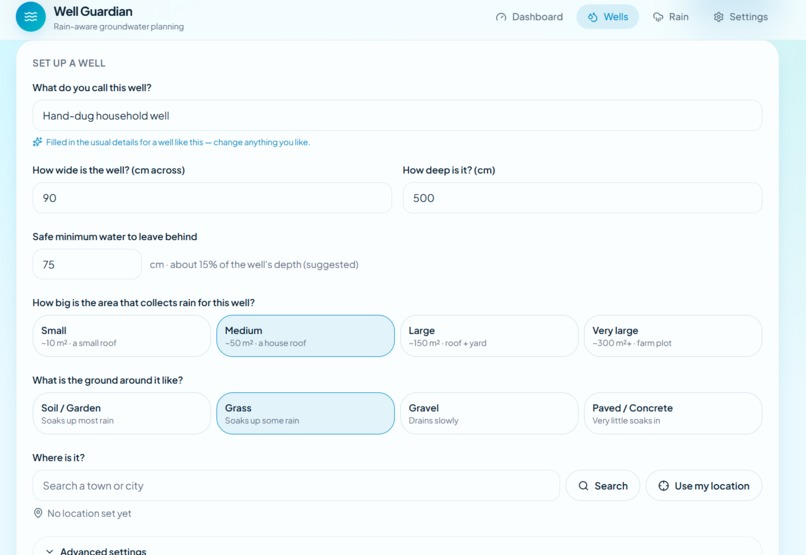Click the Search a town or city field
The image size is (806, 555).
296,486
